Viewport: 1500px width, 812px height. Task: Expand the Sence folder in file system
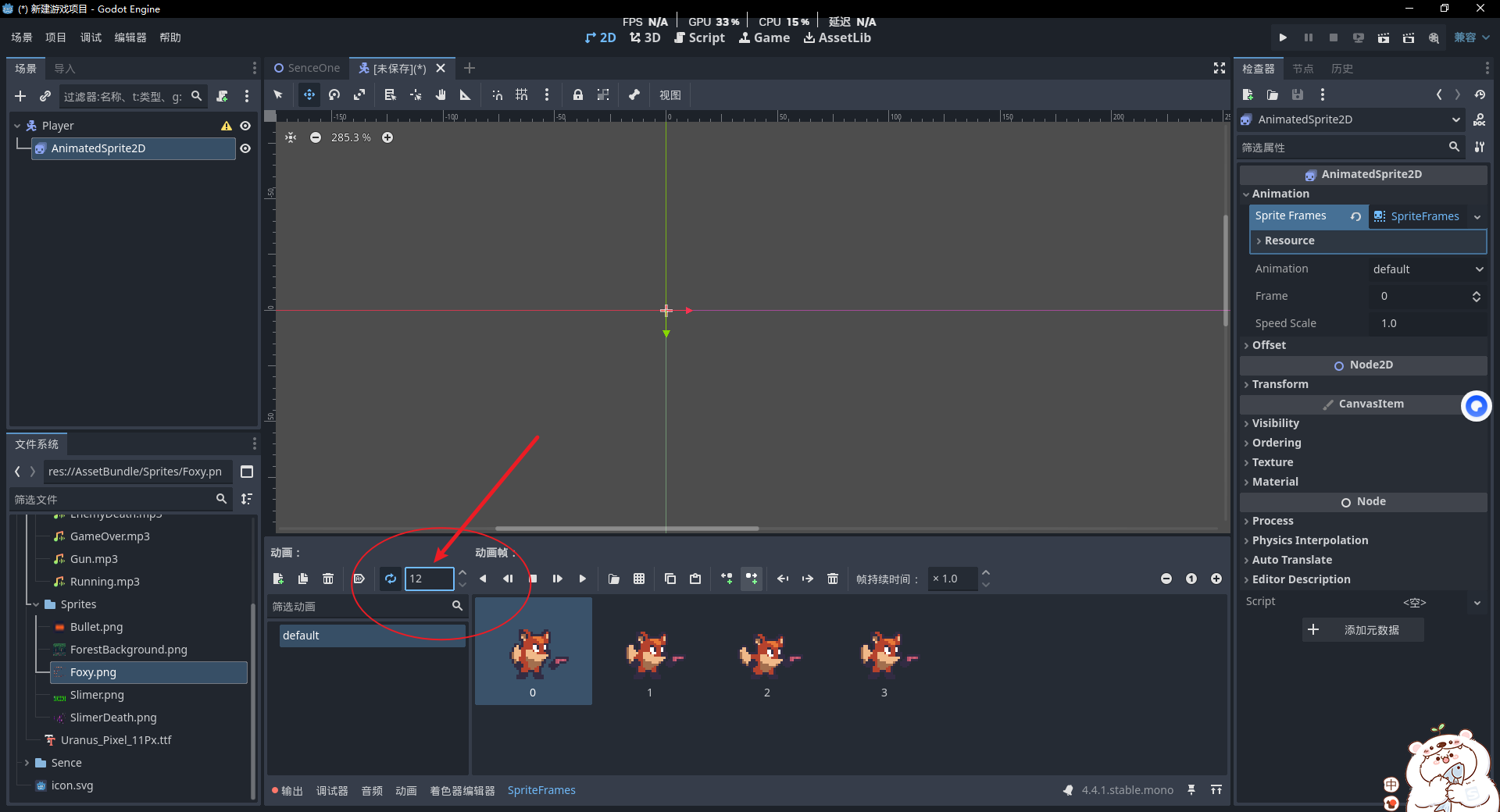pos(27,763)
